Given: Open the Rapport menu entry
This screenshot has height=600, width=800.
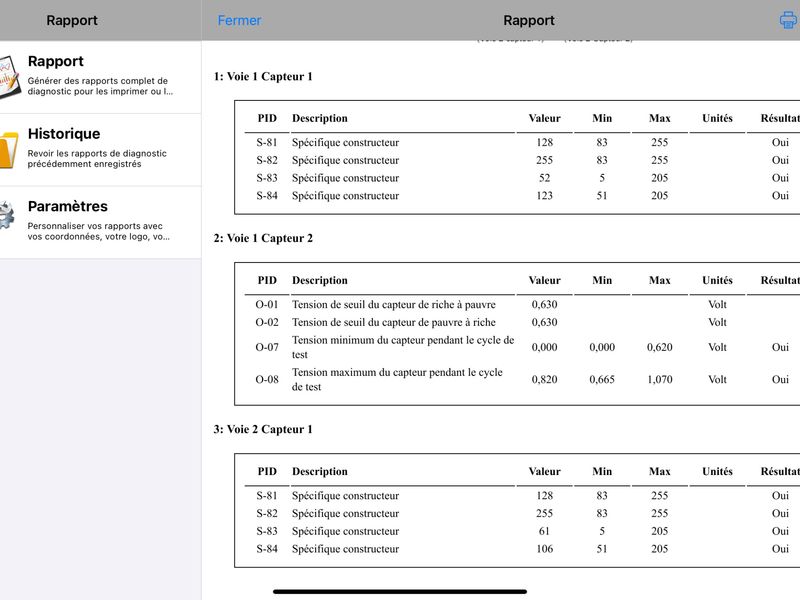Looking at the screenshot, I should point(101,77).
